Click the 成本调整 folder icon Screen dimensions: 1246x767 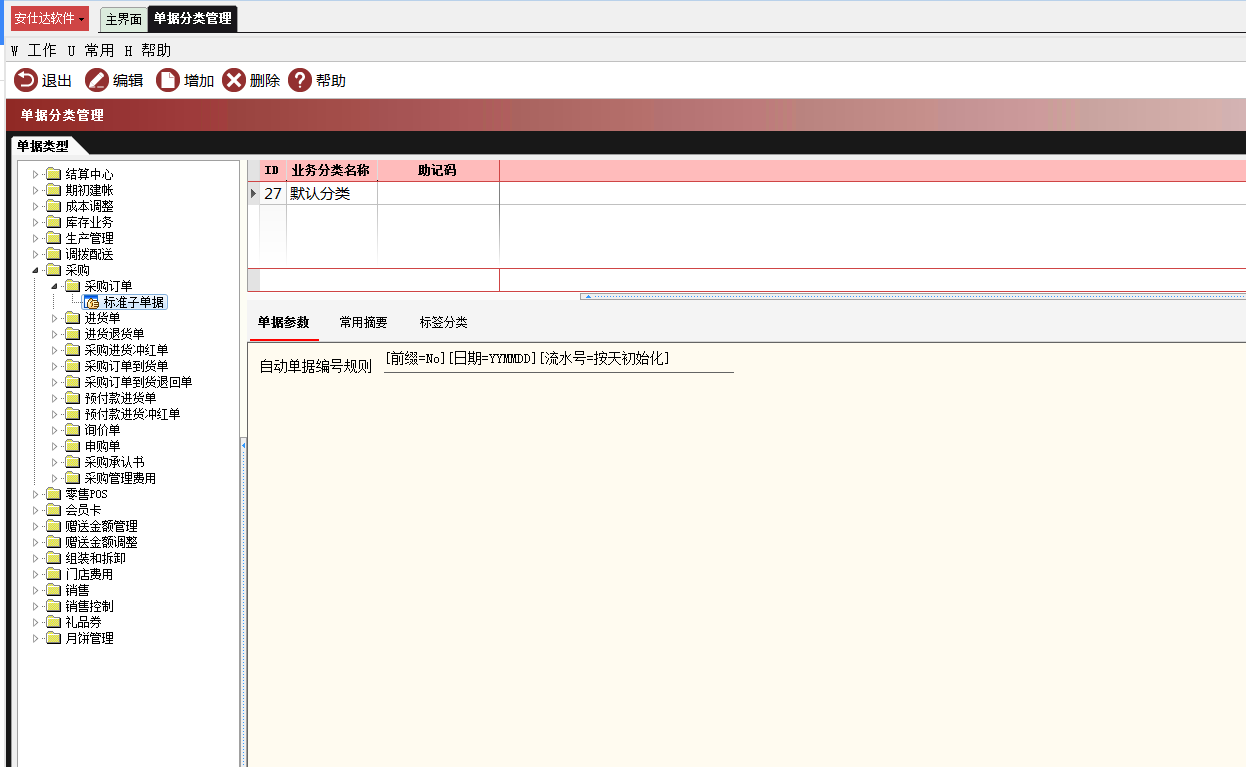(x=53, y=206)
